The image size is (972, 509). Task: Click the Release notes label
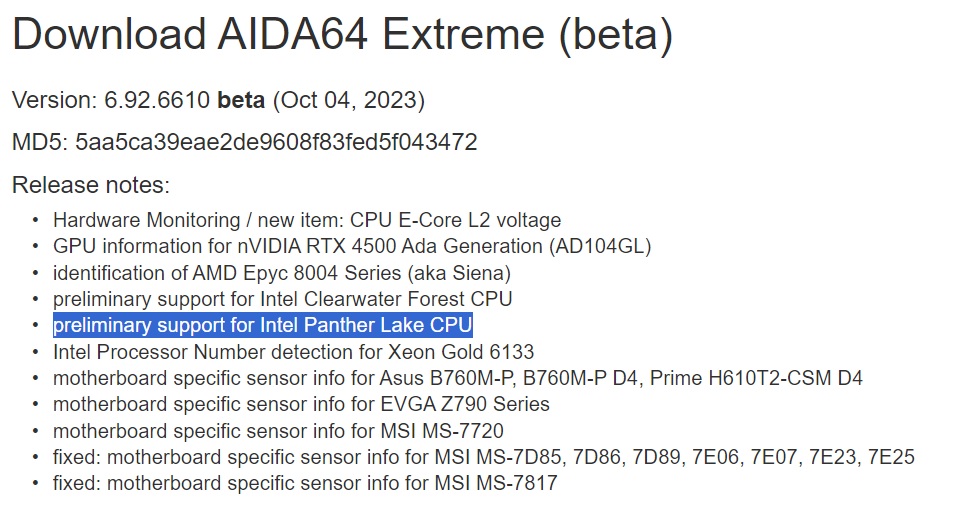(x=91, y=185)
